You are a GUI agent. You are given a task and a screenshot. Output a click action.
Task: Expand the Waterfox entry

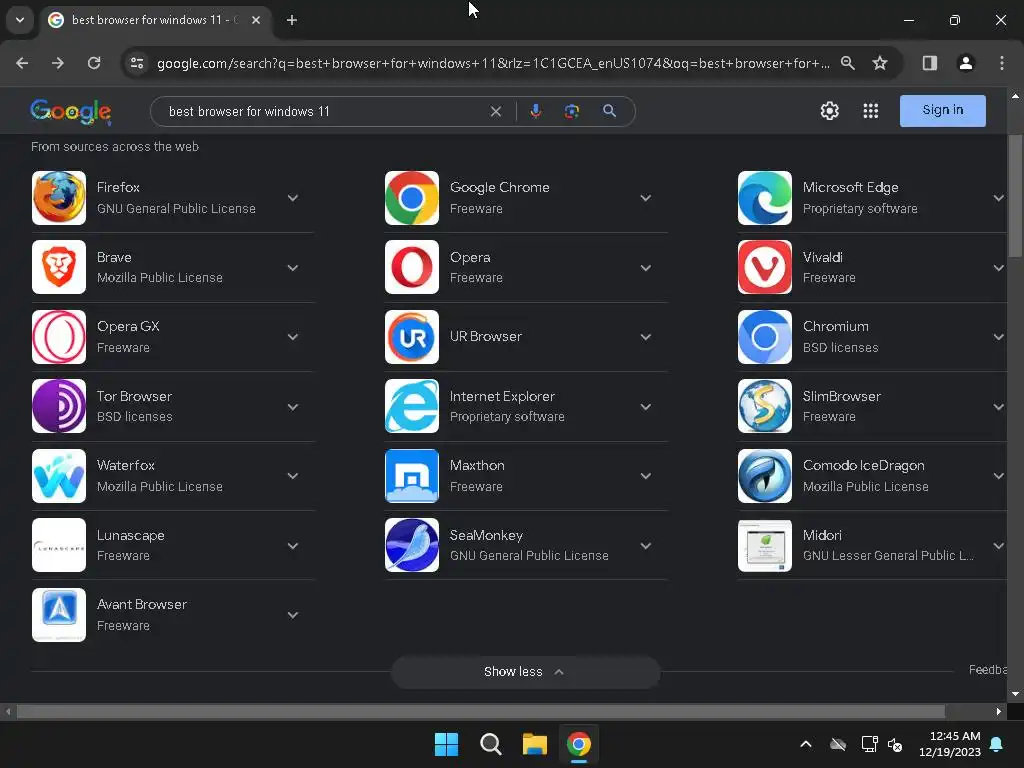293,476
